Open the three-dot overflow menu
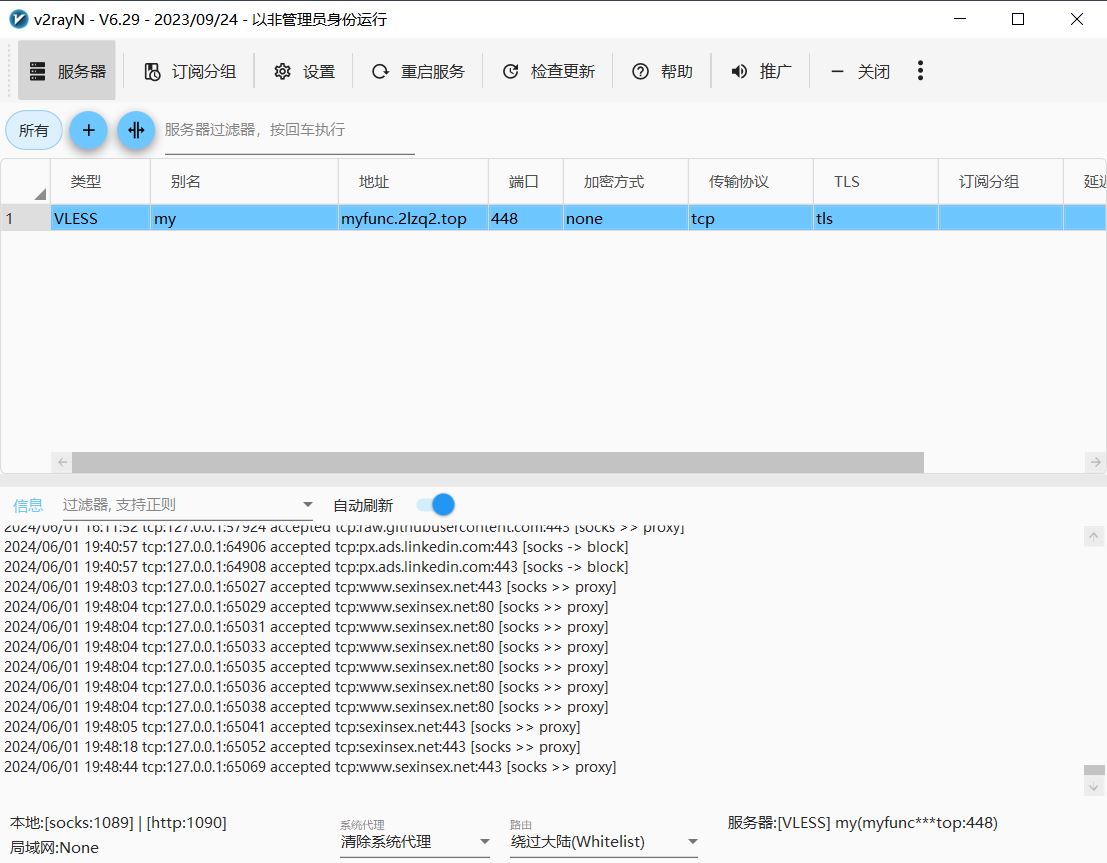The image size is (1107, 863). click(x=920, y=71)
